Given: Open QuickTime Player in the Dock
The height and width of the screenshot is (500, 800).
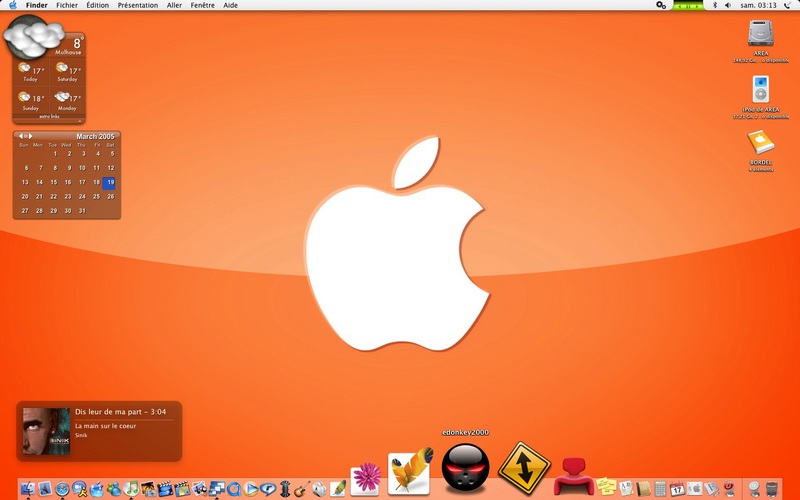Looking at the screenshot, I should (x=234, y=489).
